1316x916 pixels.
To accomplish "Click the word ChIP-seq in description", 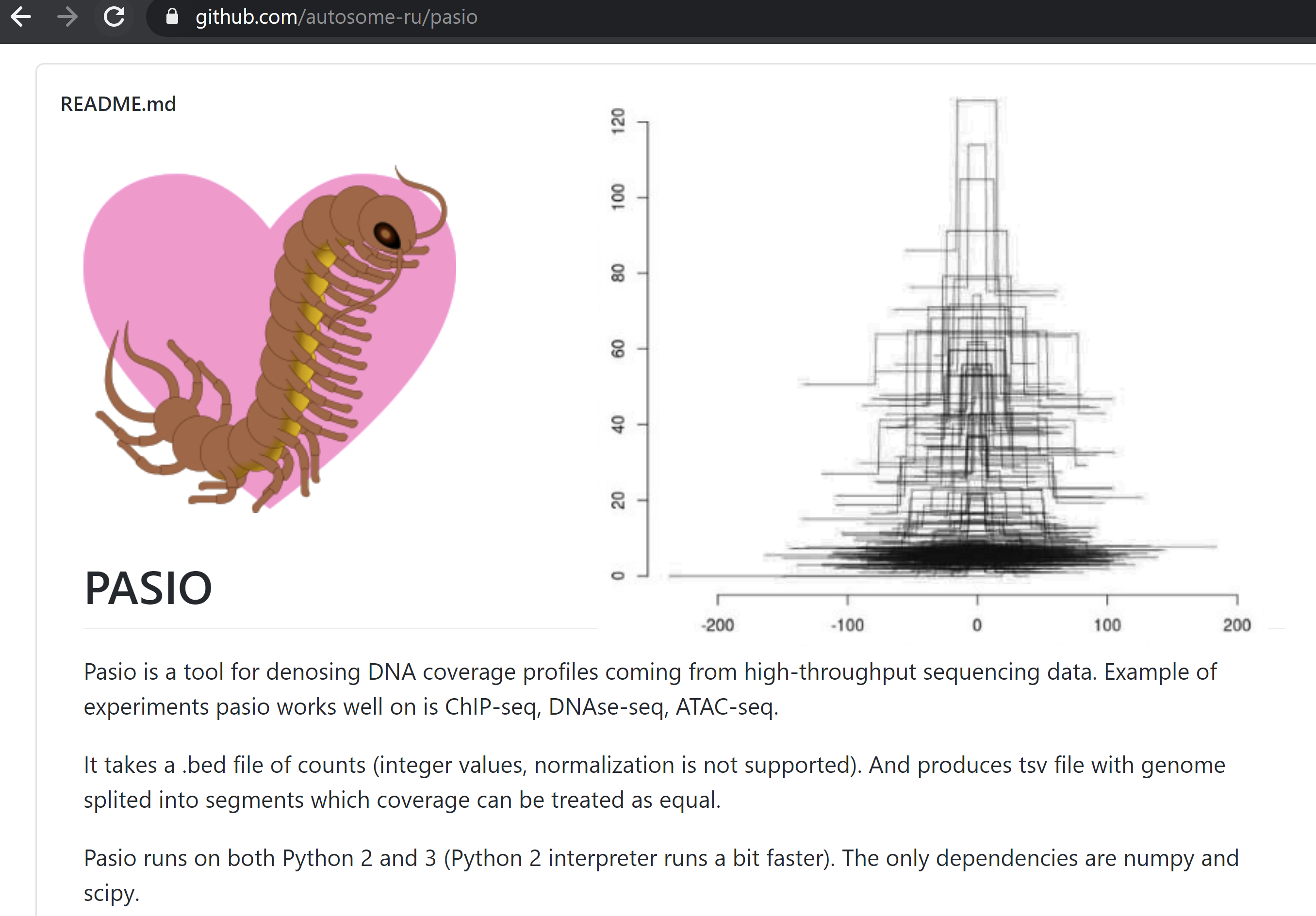I will click(492, 707).
